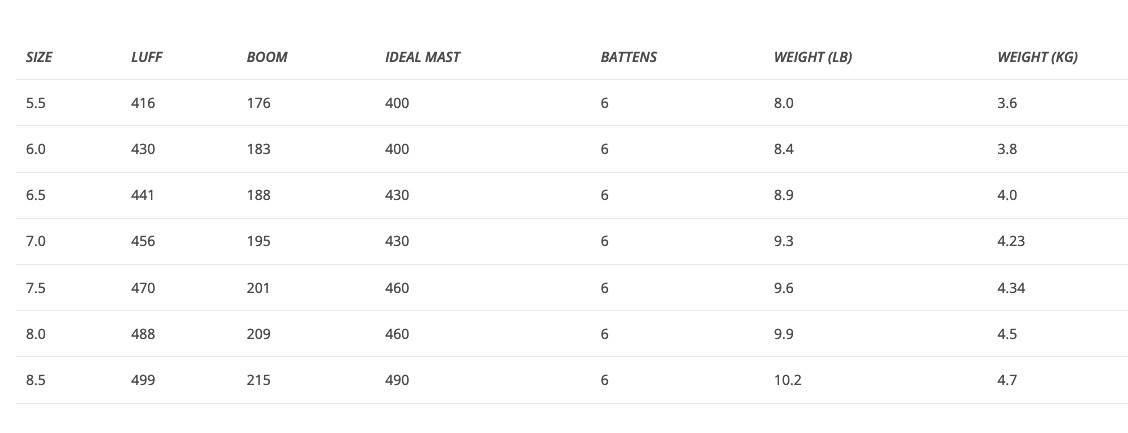The width and height of the screenshot is (1128, 433).
Task: Click the BATTENS column header
Action: click(628, 57)
